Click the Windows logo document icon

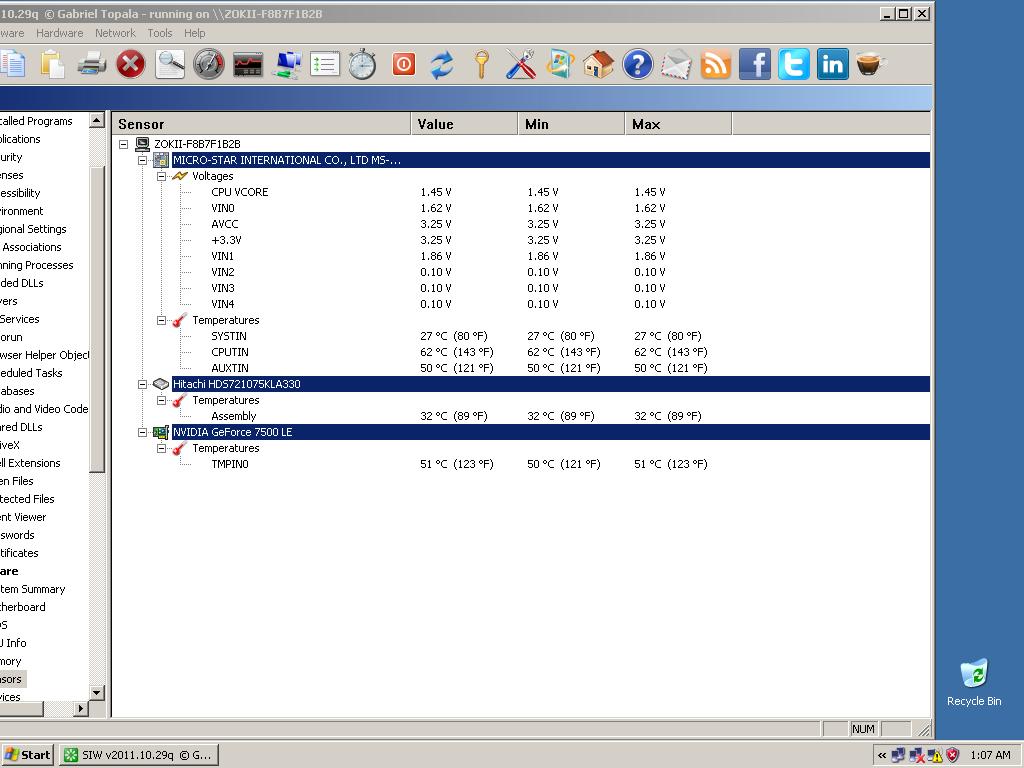tap(560, 65)
